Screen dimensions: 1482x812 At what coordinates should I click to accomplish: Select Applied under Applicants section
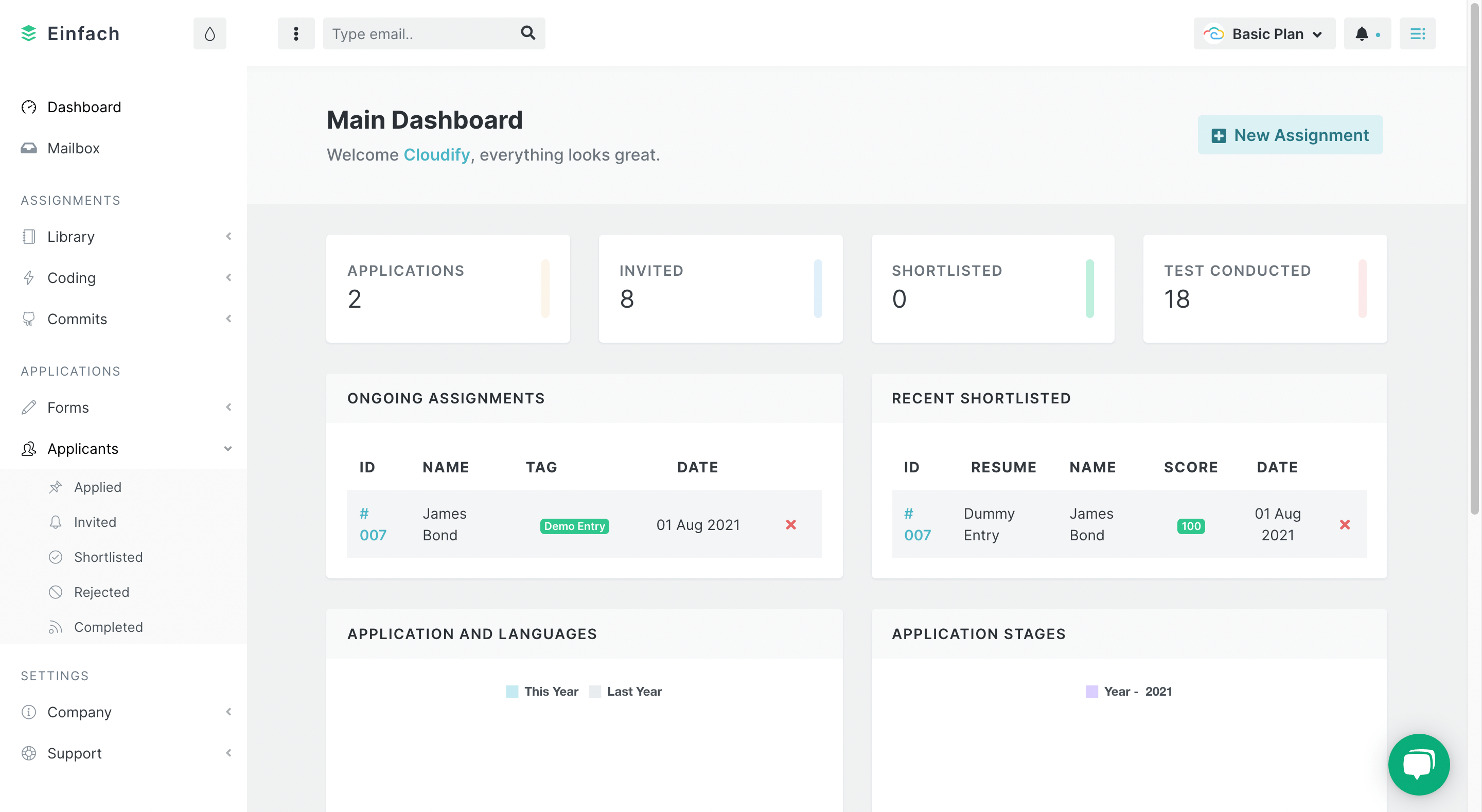point(97,486)
